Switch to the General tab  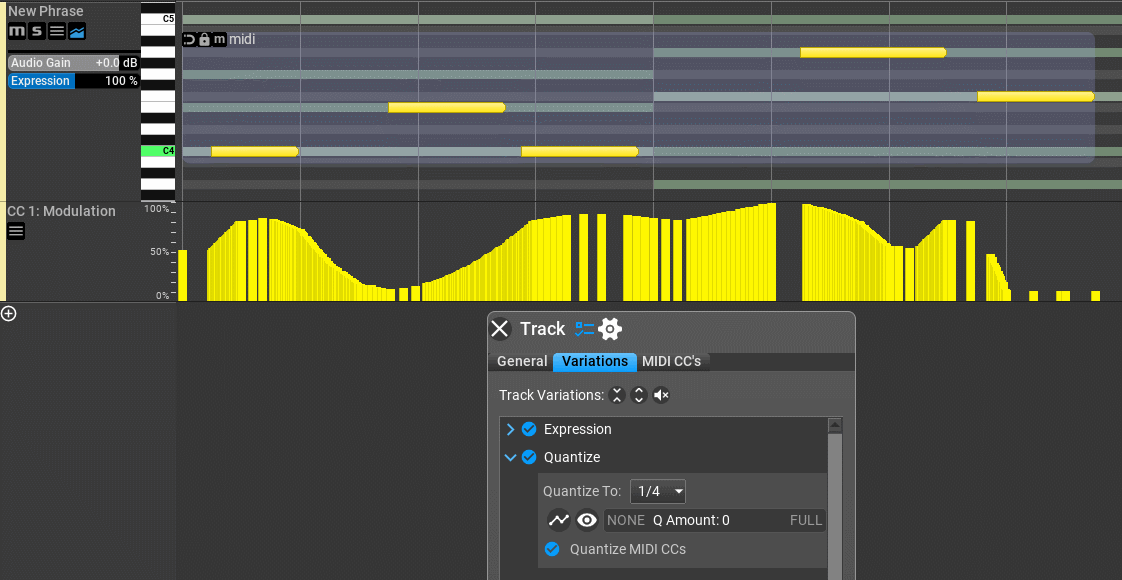coord(522,361)
